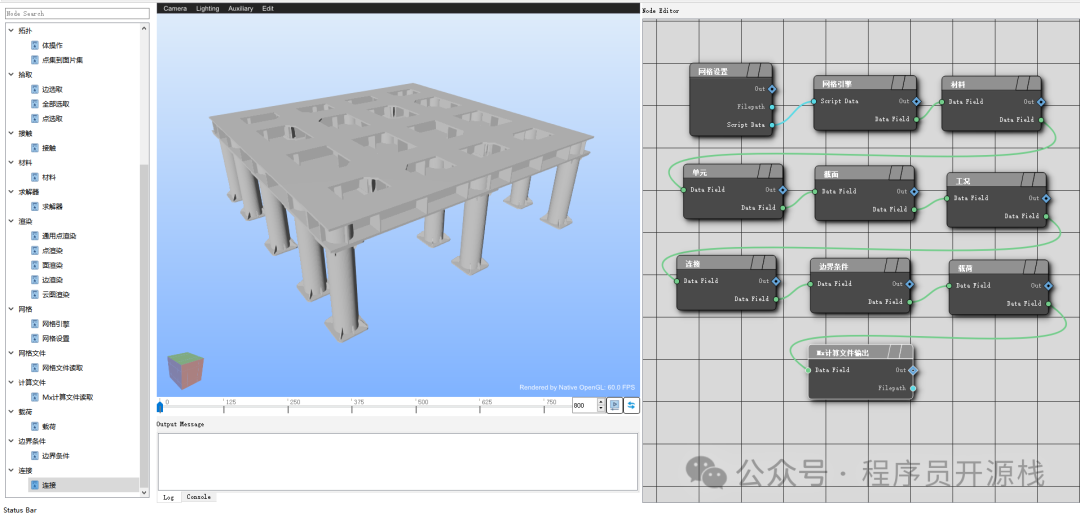
Task: Click the Node Search input field
Action: [78, 14]
